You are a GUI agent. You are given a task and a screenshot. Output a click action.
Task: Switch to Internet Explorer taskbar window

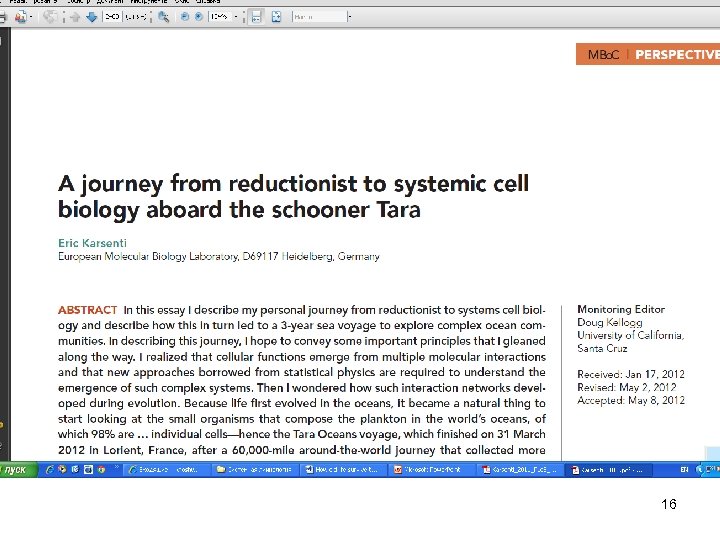coord(168,470)
